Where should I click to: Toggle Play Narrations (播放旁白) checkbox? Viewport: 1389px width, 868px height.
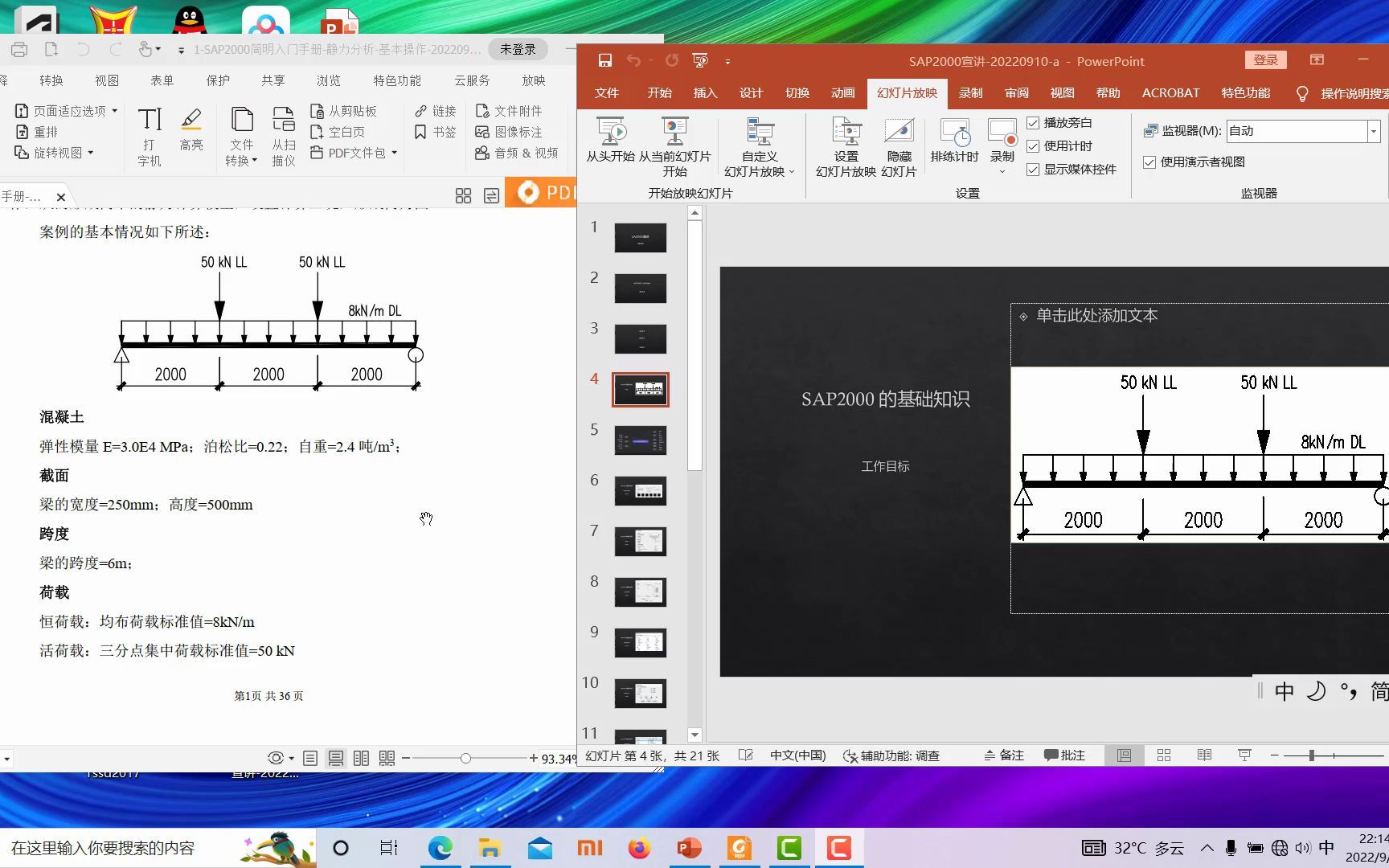[x=1033, y=123]
